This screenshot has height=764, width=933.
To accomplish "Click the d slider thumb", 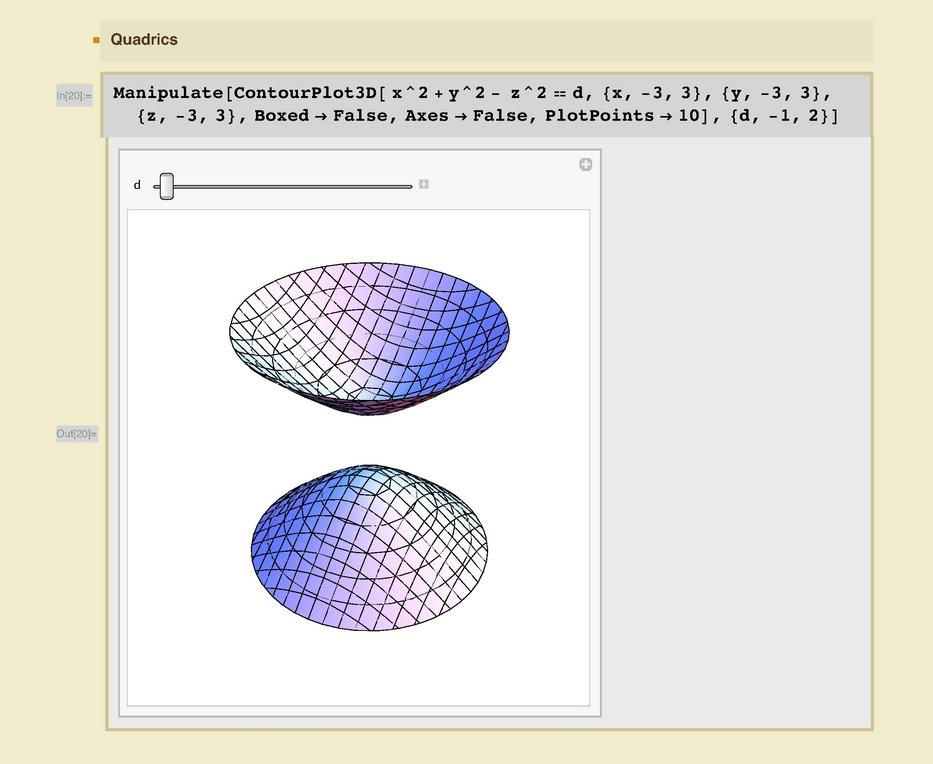I will click(x=167, y=185).
